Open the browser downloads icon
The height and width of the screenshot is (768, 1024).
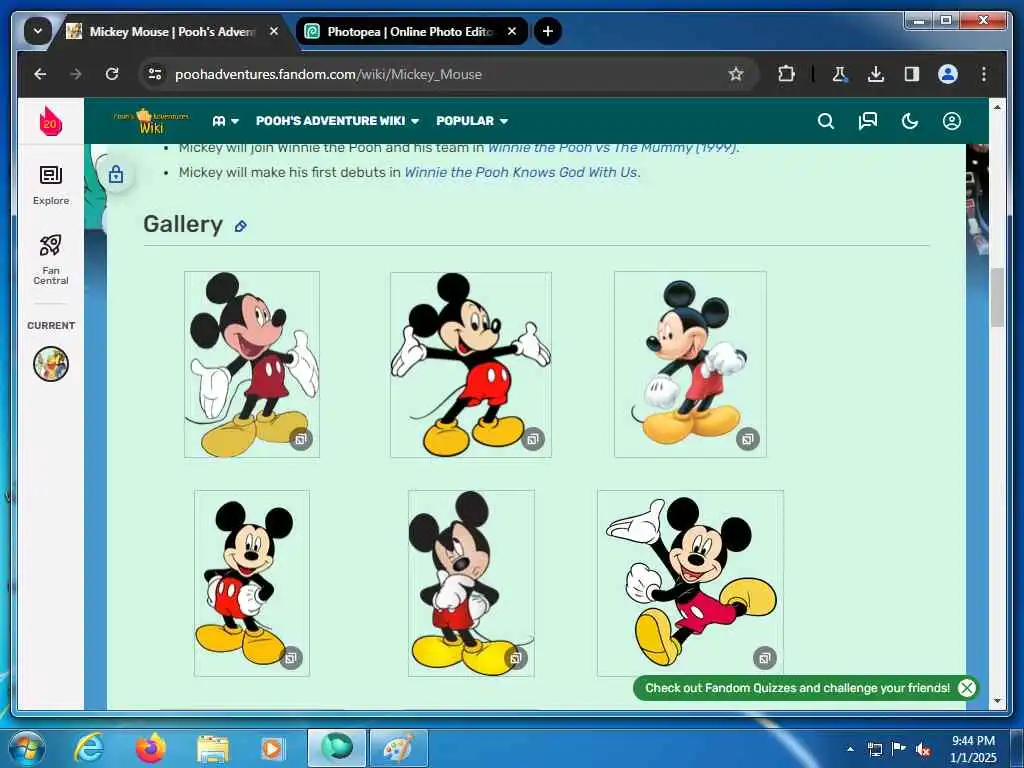[x=876, y=74]
